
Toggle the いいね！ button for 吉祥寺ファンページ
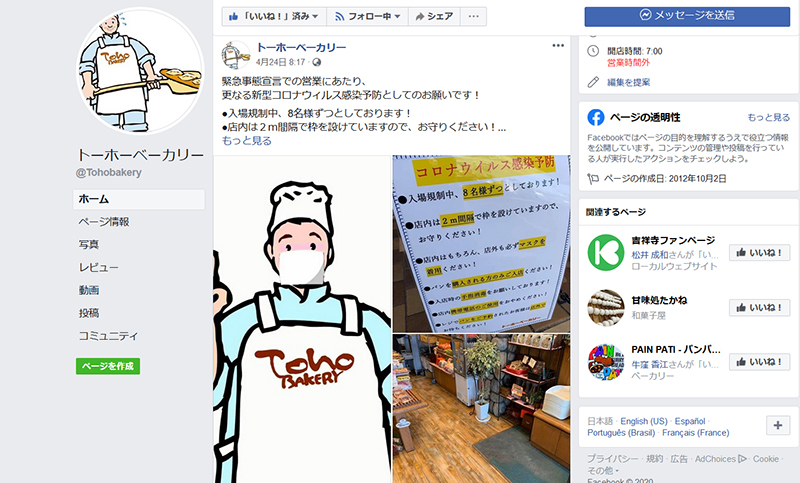pos(759,252)
